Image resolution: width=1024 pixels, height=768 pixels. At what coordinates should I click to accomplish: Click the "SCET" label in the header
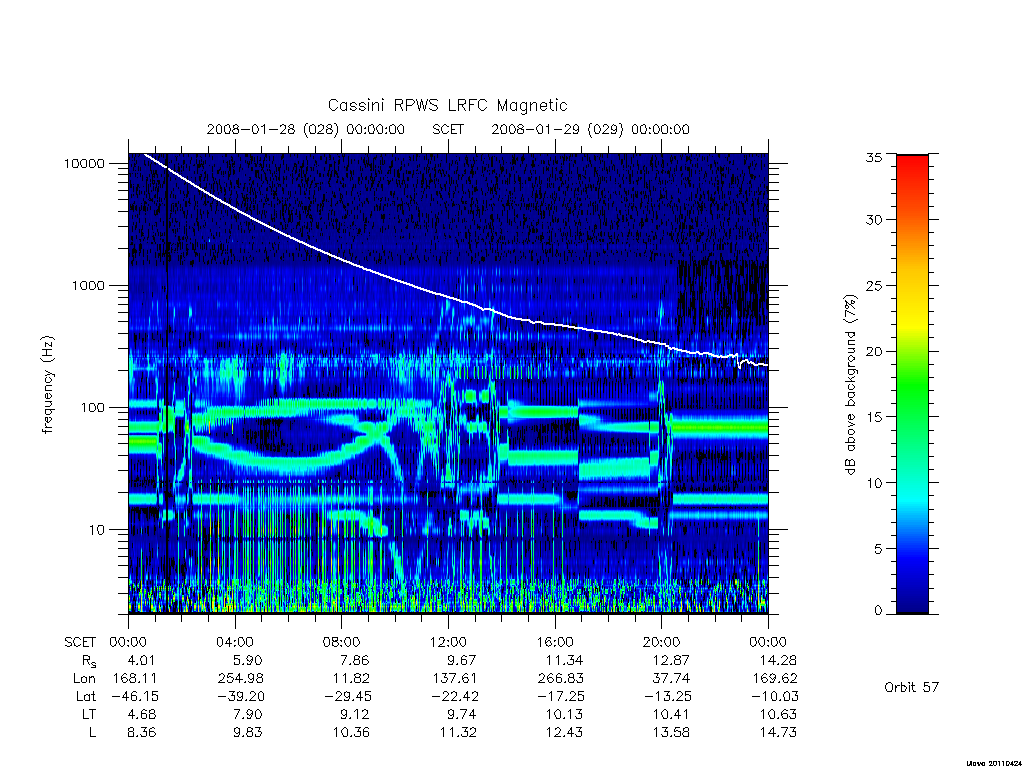click(x=448, y=129)
